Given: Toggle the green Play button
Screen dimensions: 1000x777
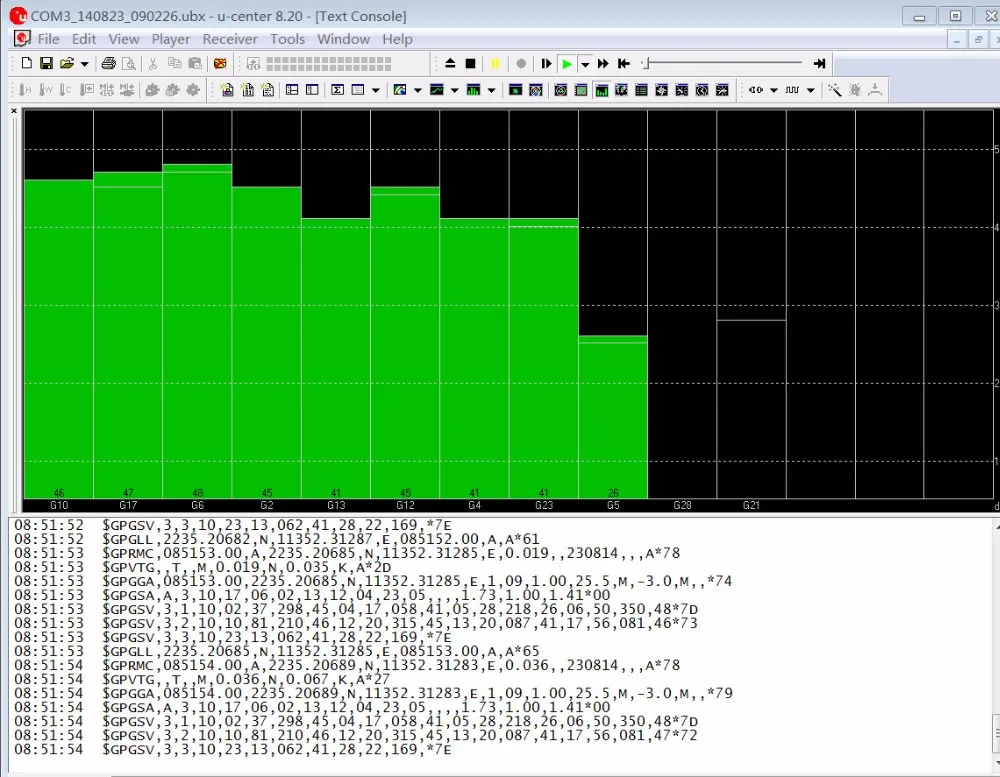Looking at the screenshot, I should tap(566, 63).
